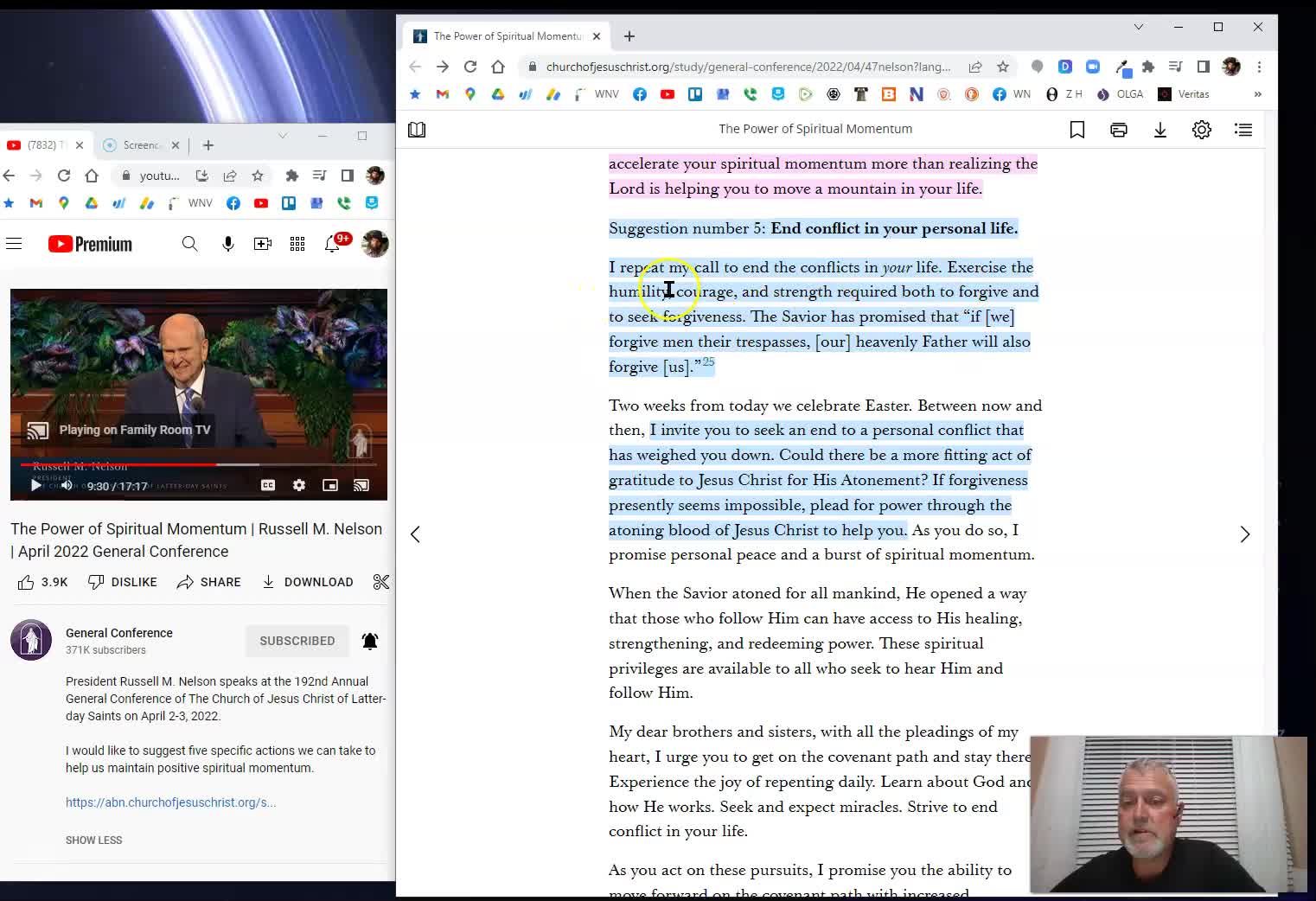Download the talk with the download arrow icon
1316x901 pixels.
point(1160,130)
